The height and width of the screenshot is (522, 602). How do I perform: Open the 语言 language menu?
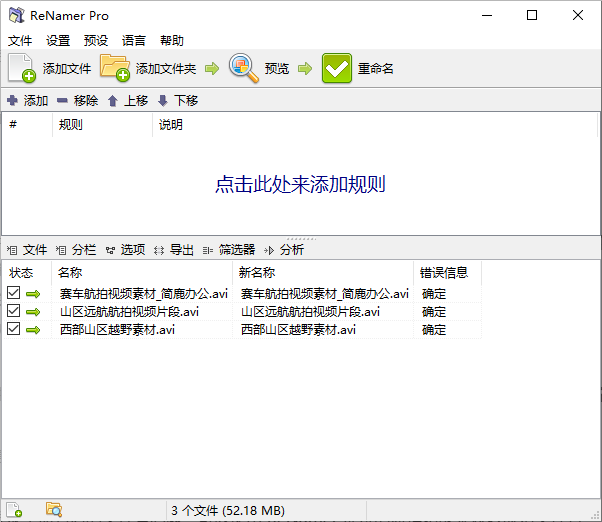pyautogui.click(x=134, y=40)
